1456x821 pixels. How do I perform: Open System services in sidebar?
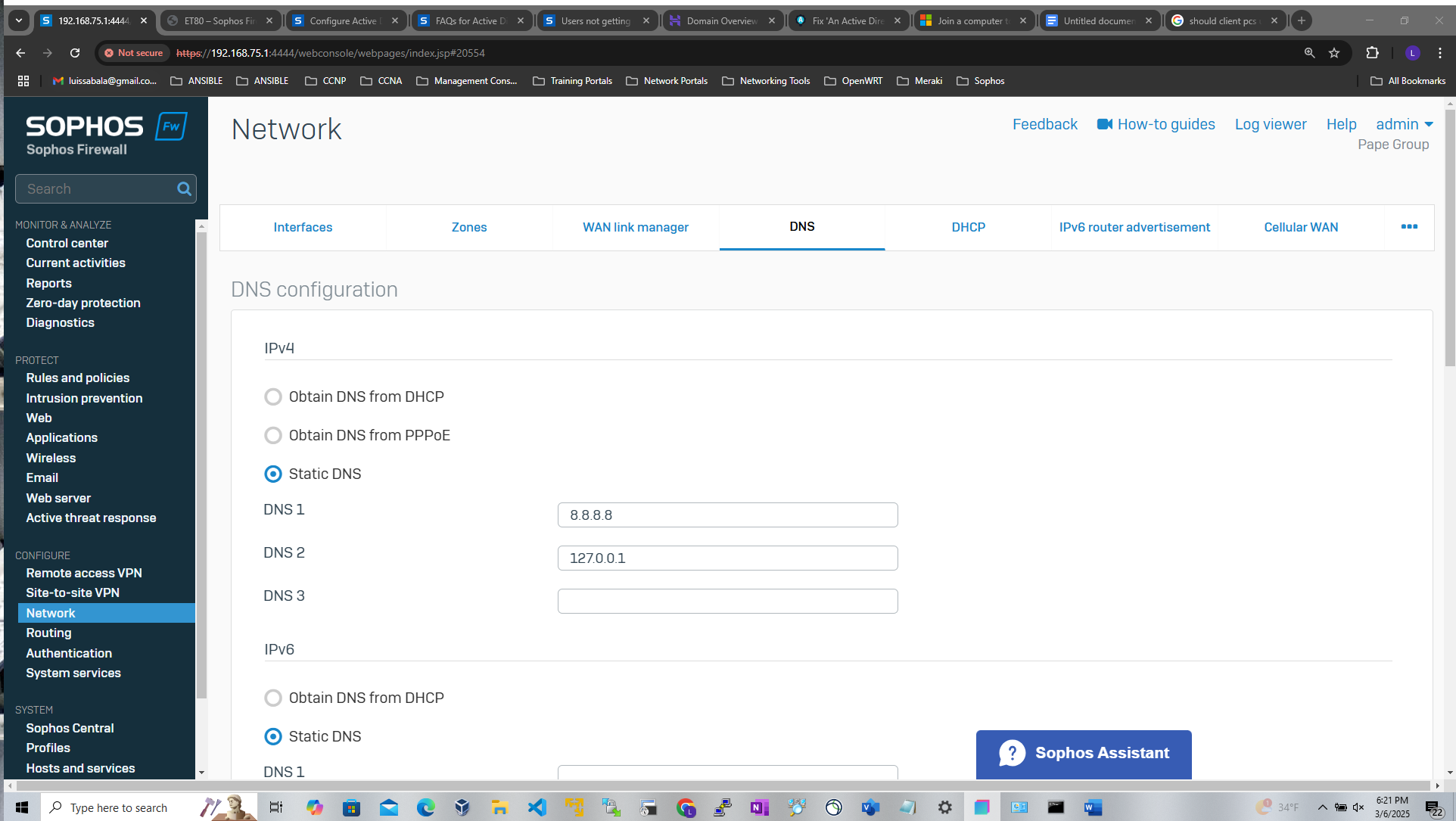[73, 673]
